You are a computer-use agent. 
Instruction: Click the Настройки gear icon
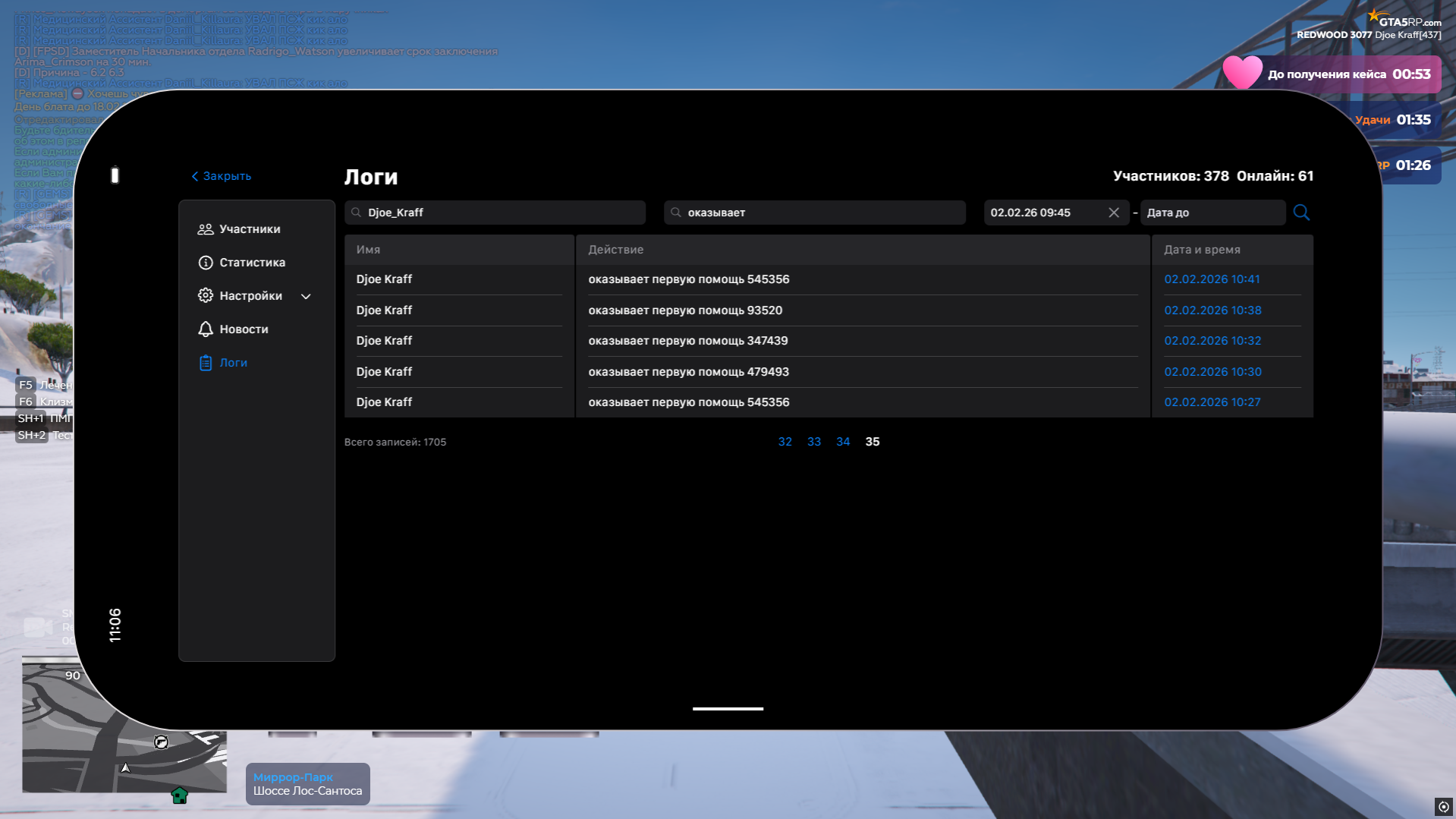click(x=205, y=296)
